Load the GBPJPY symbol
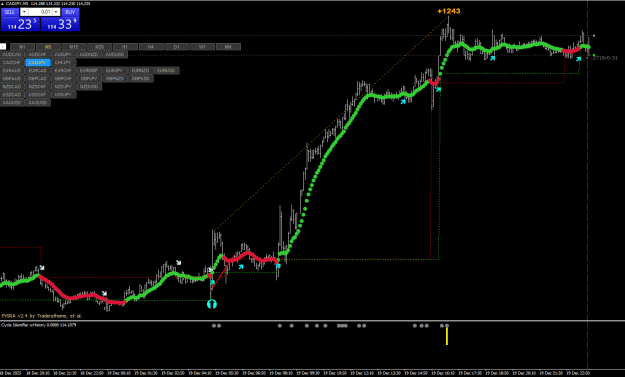The height and width of the screenshot is (377, 625). pyautogui.click(x=89, y=79)
